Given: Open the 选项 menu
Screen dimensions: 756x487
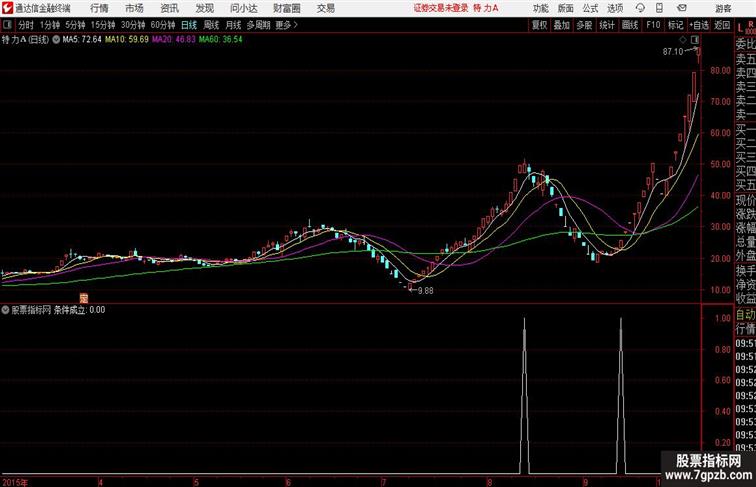Looking at the screenshot, I should pyautogui.click(x=616, y=8).
